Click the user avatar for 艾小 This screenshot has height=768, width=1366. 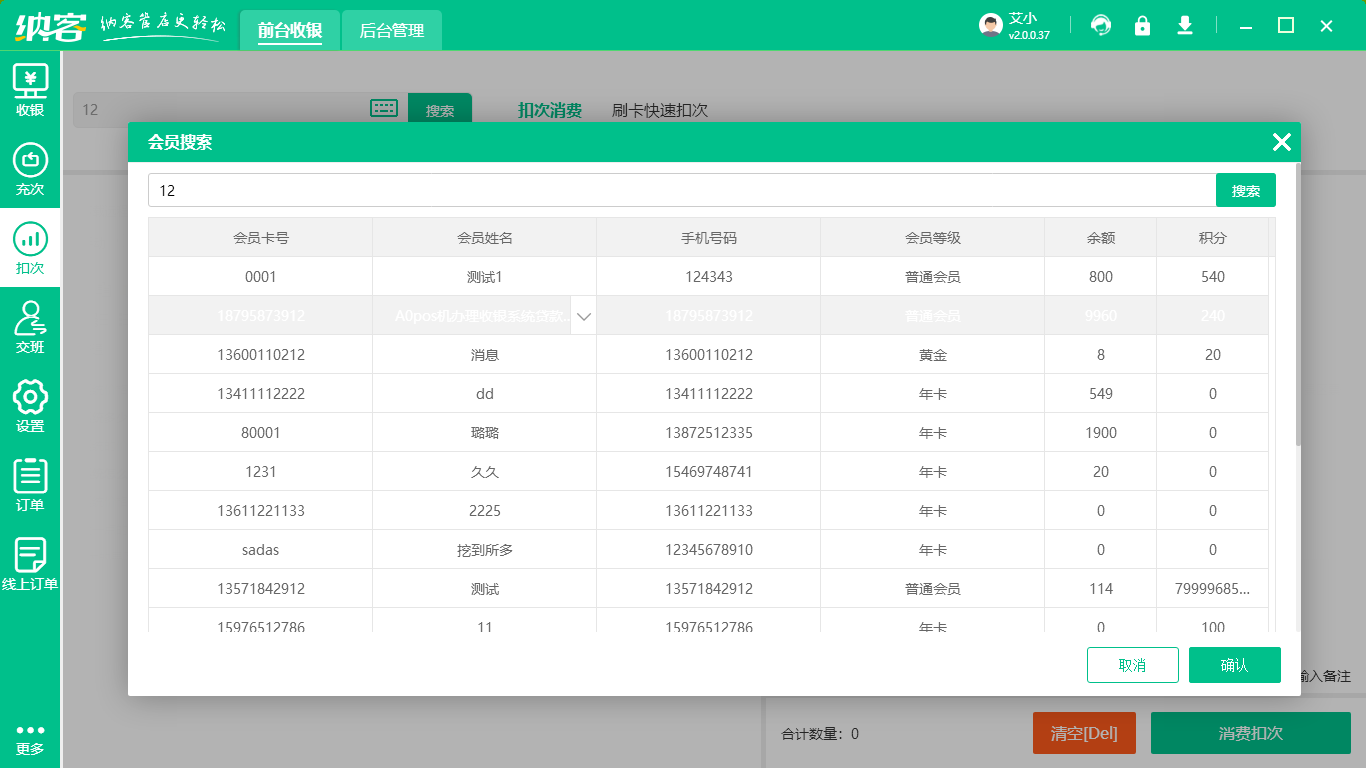pos(990,24)
